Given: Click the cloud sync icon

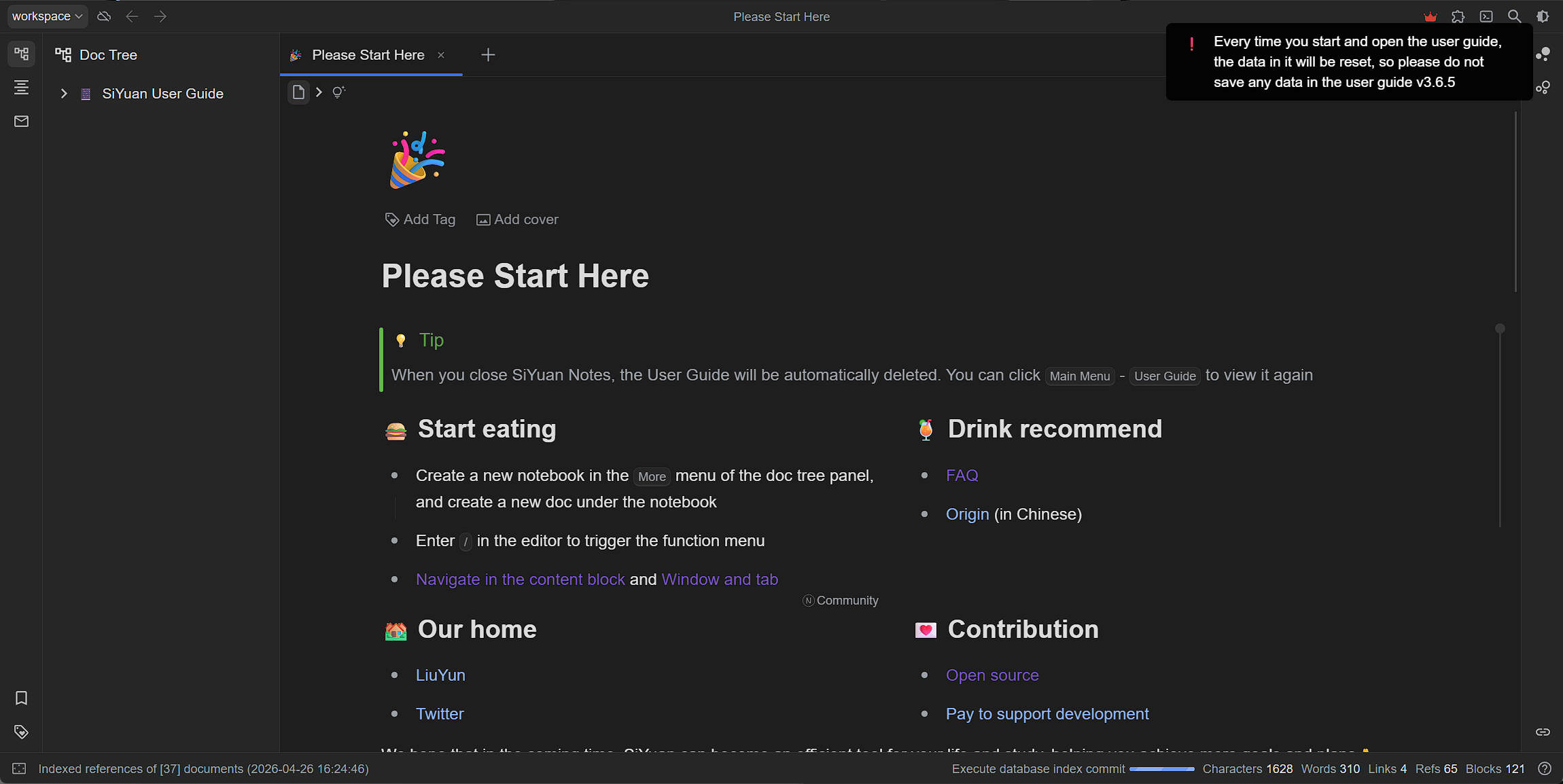Looking at the screenshot, I should pos(104,16).
